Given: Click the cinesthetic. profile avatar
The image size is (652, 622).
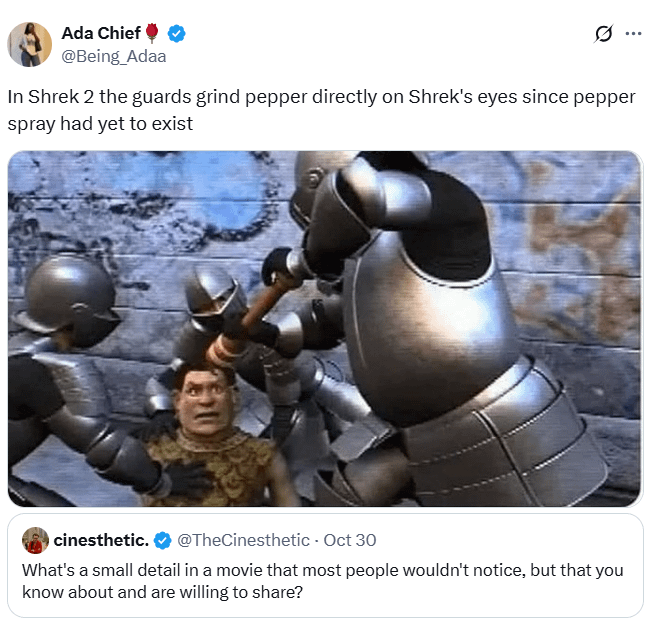Looking at the screenshot, I should click(35, 540).
